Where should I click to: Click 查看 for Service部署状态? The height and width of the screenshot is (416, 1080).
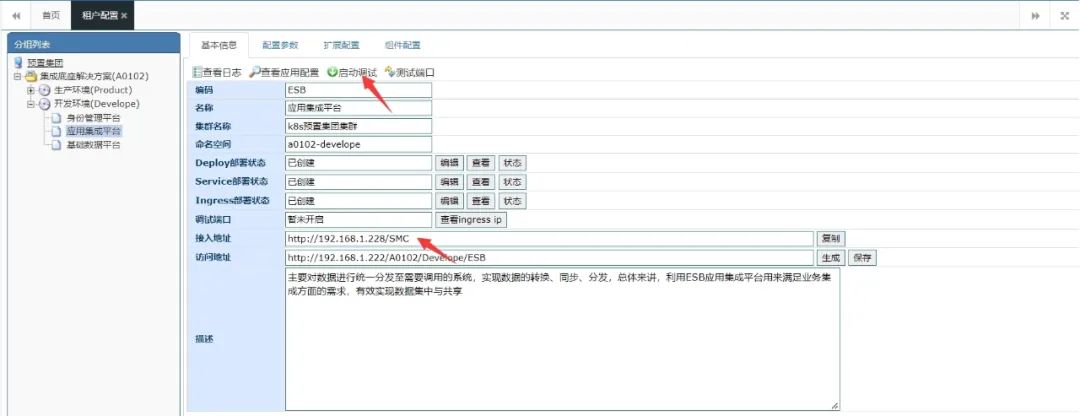point(481,182)
